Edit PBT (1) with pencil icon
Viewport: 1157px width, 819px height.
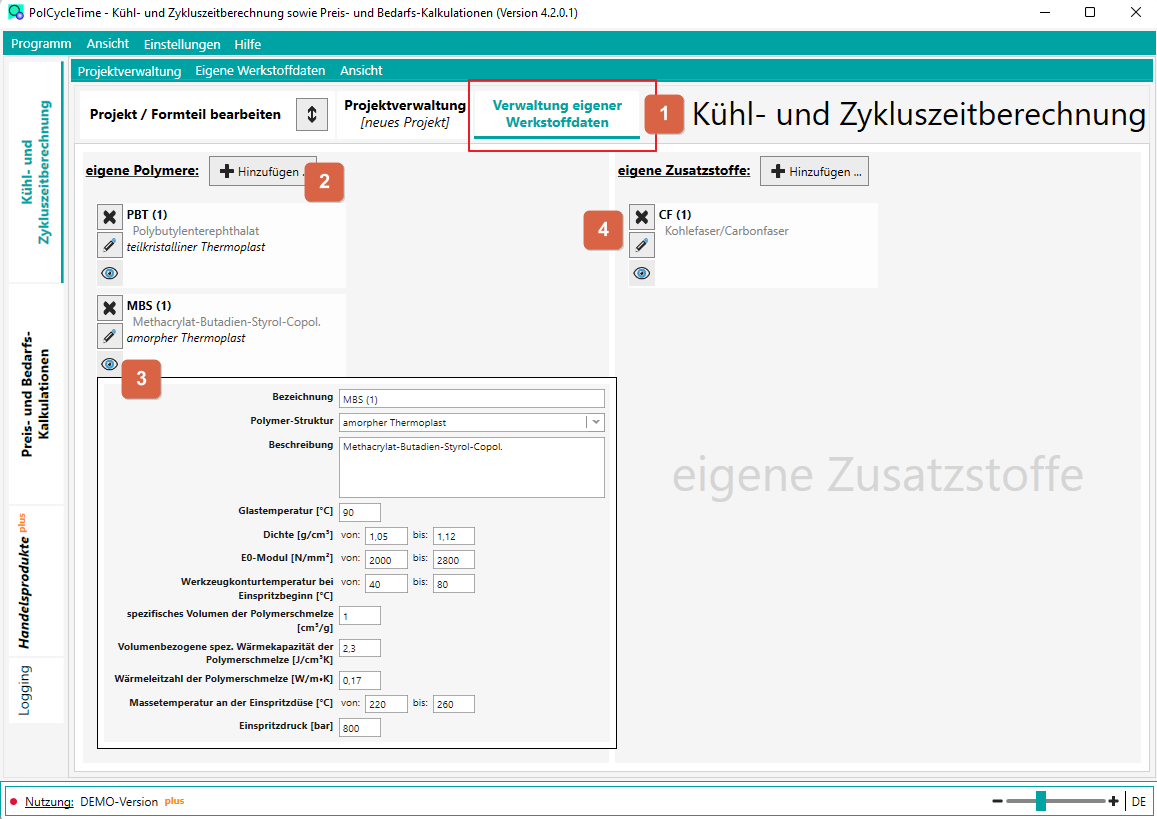click(110, 244)
